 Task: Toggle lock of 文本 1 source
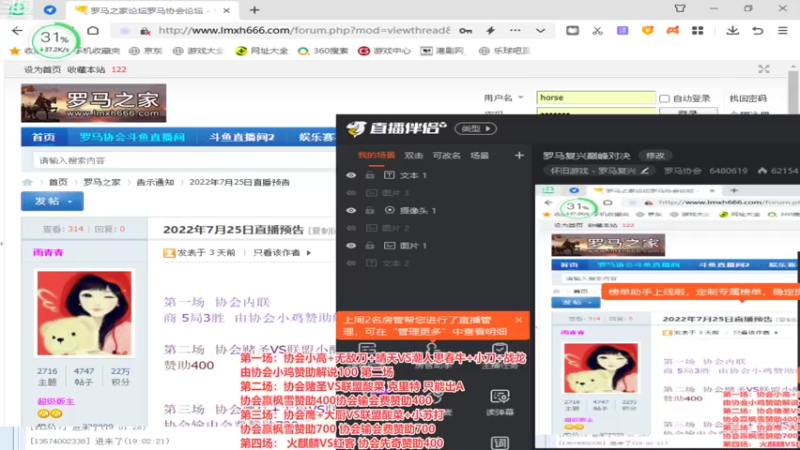370,175
